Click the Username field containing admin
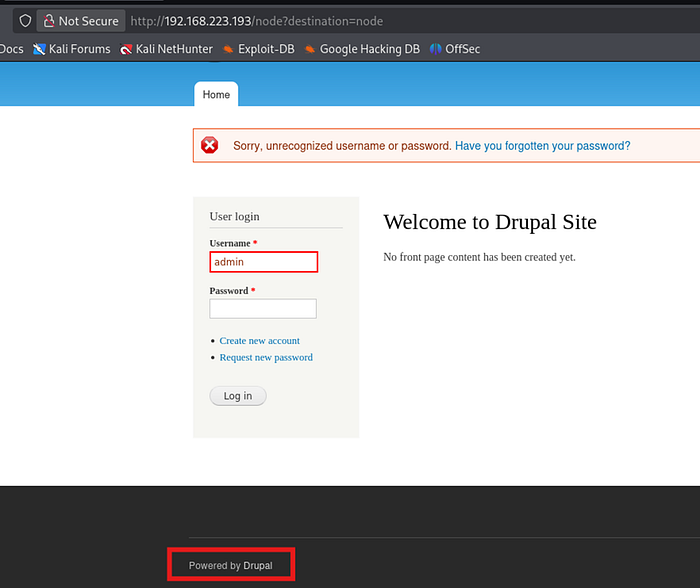700x588 pixels. (264, 262)
